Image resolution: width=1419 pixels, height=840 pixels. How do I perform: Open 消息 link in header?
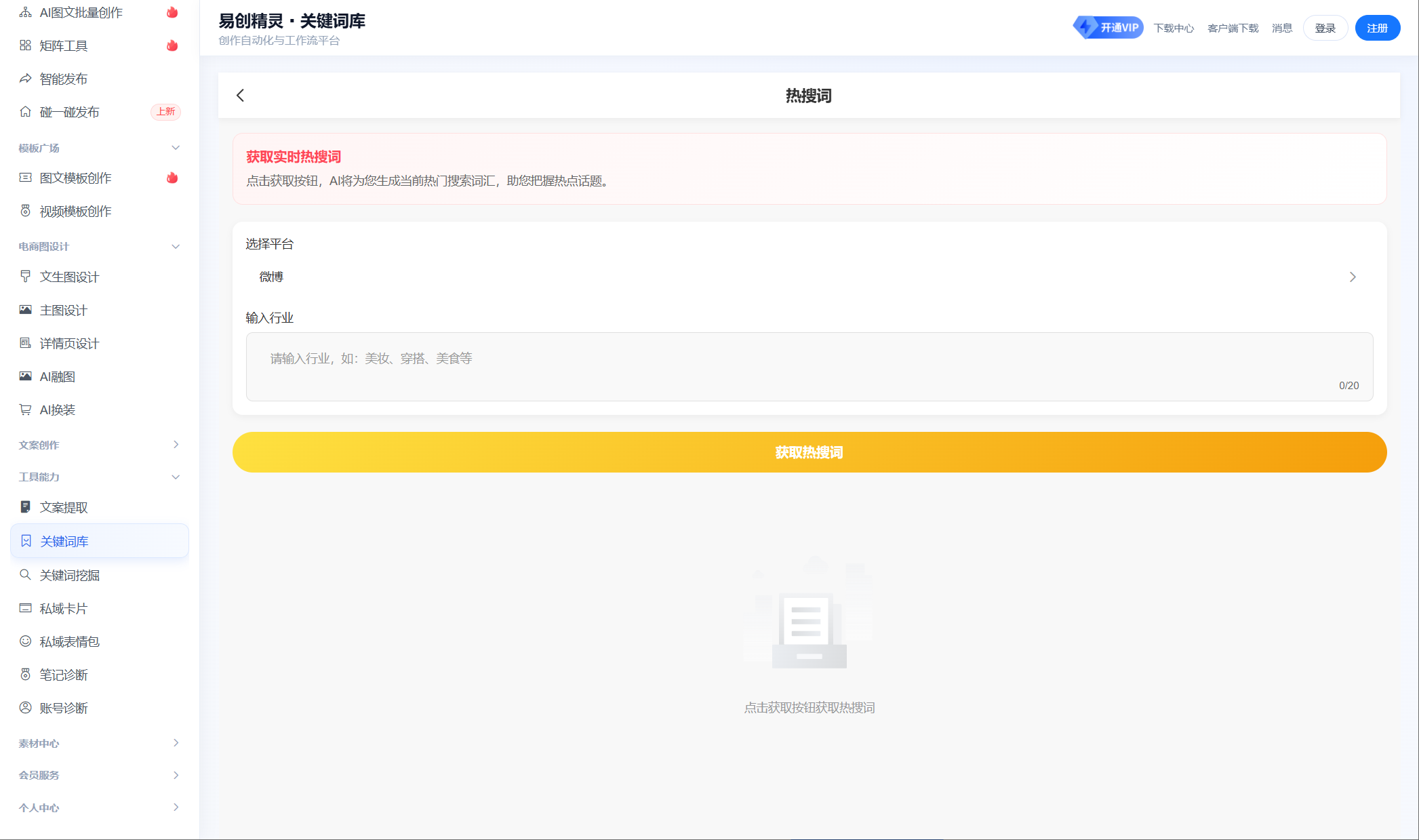[x=1281, y=28]
